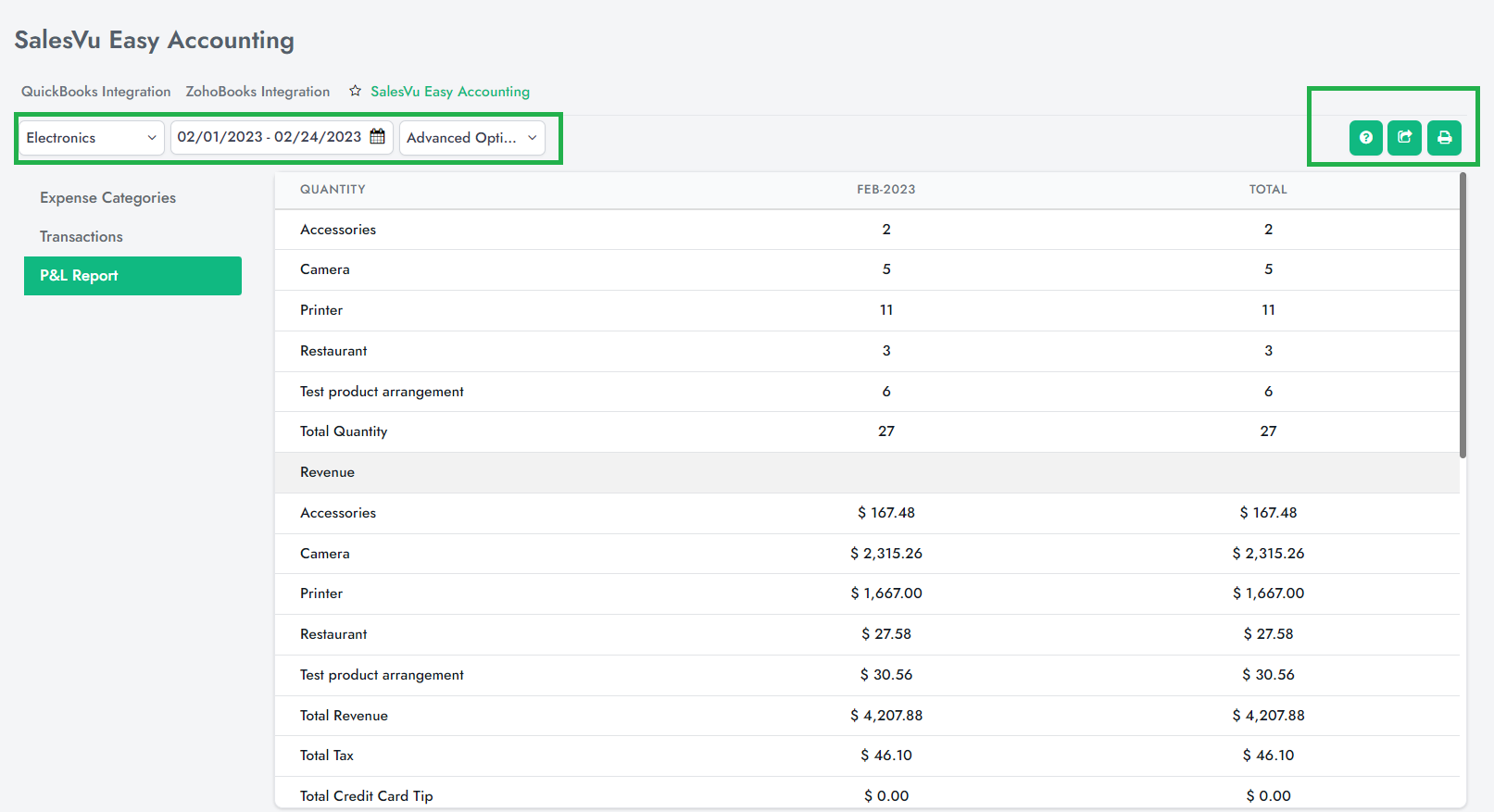The height and width of the screenshot is (812, 1494).
Task: Click Camera row in Revenue section
Action: 867,554
